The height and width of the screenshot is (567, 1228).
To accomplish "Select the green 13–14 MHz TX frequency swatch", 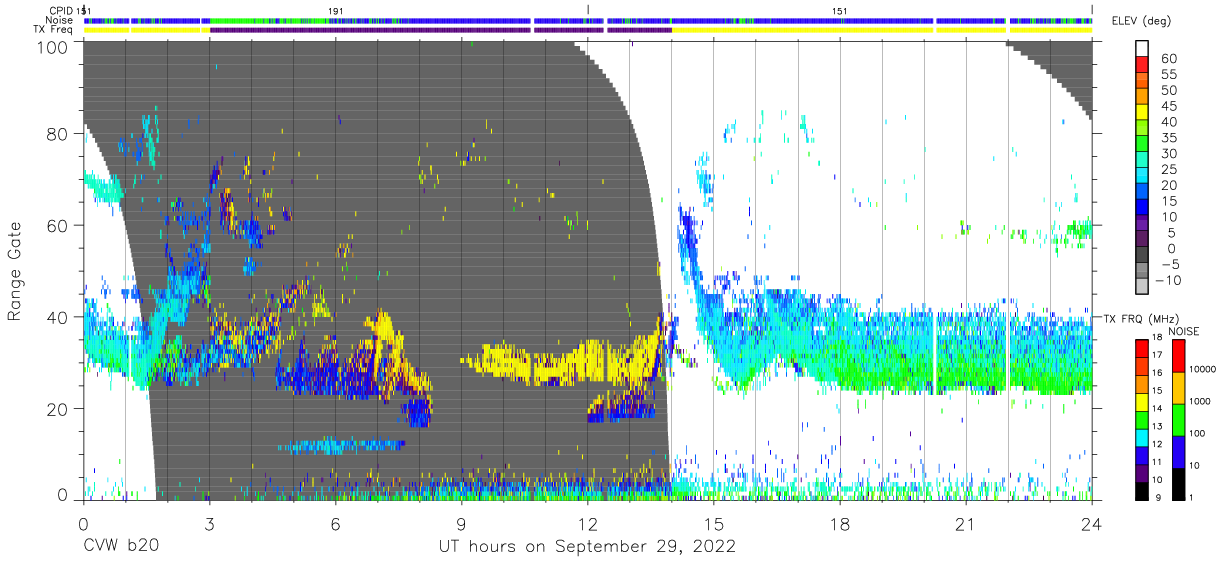I will click(1142, 419).
